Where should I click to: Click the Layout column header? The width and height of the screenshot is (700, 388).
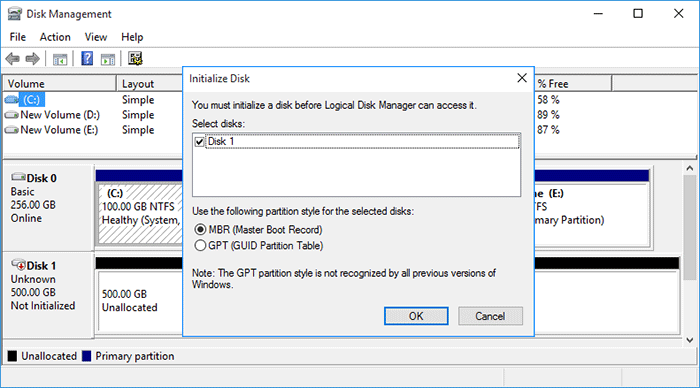(150, 83)
